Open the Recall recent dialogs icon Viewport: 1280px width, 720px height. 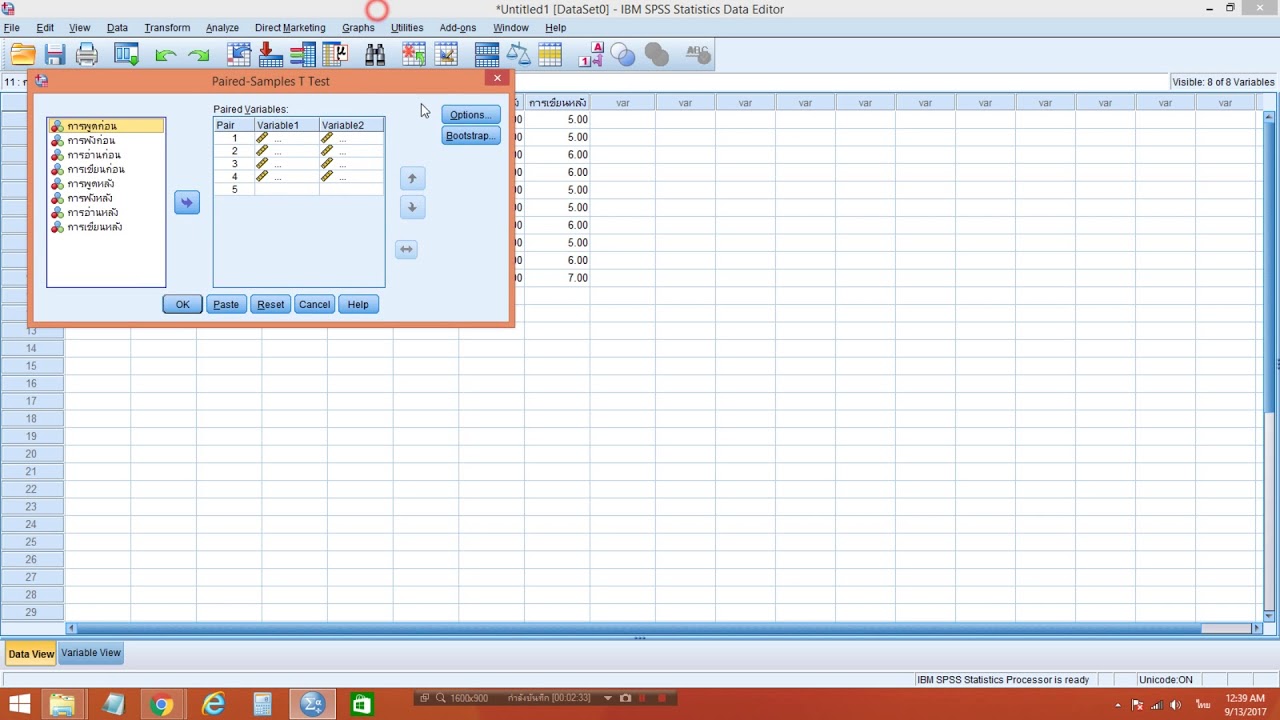coord(126,55)
